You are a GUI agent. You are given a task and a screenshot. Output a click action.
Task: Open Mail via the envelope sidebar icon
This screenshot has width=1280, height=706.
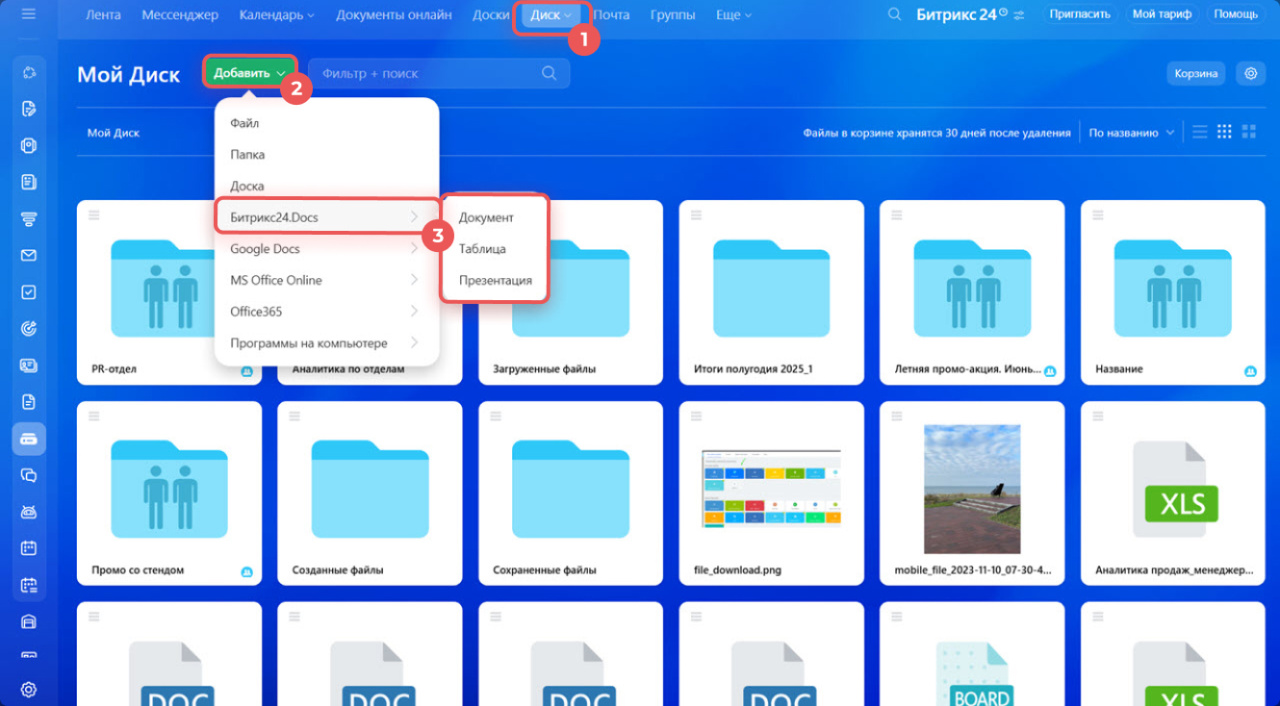29,256
